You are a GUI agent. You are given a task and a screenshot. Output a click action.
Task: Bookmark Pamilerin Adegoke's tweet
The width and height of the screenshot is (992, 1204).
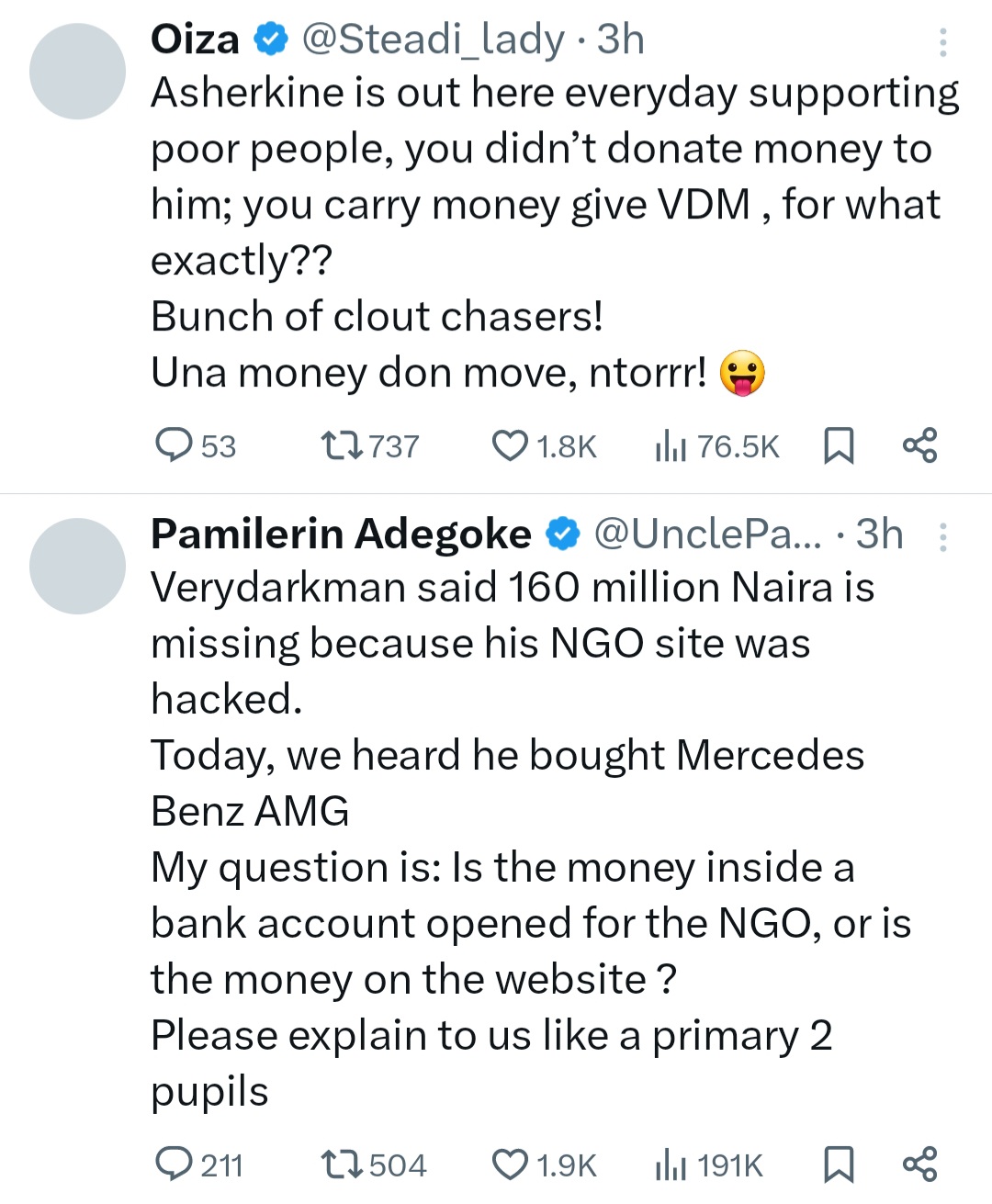(838, 1165)
